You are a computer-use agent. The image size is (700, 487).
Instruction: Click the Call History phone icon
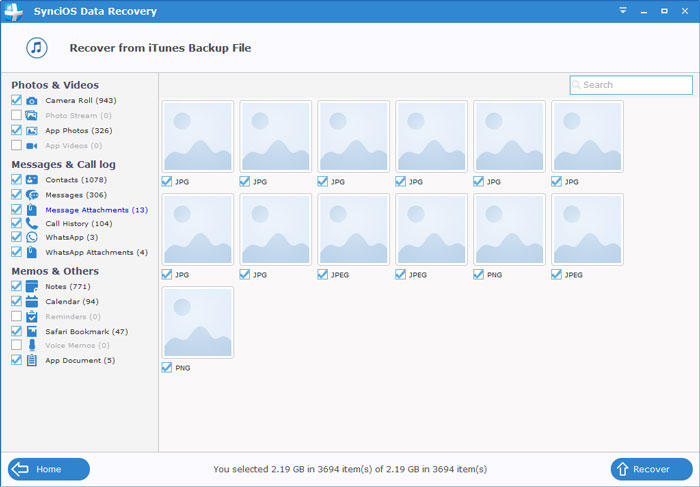[x=32, y=223]
